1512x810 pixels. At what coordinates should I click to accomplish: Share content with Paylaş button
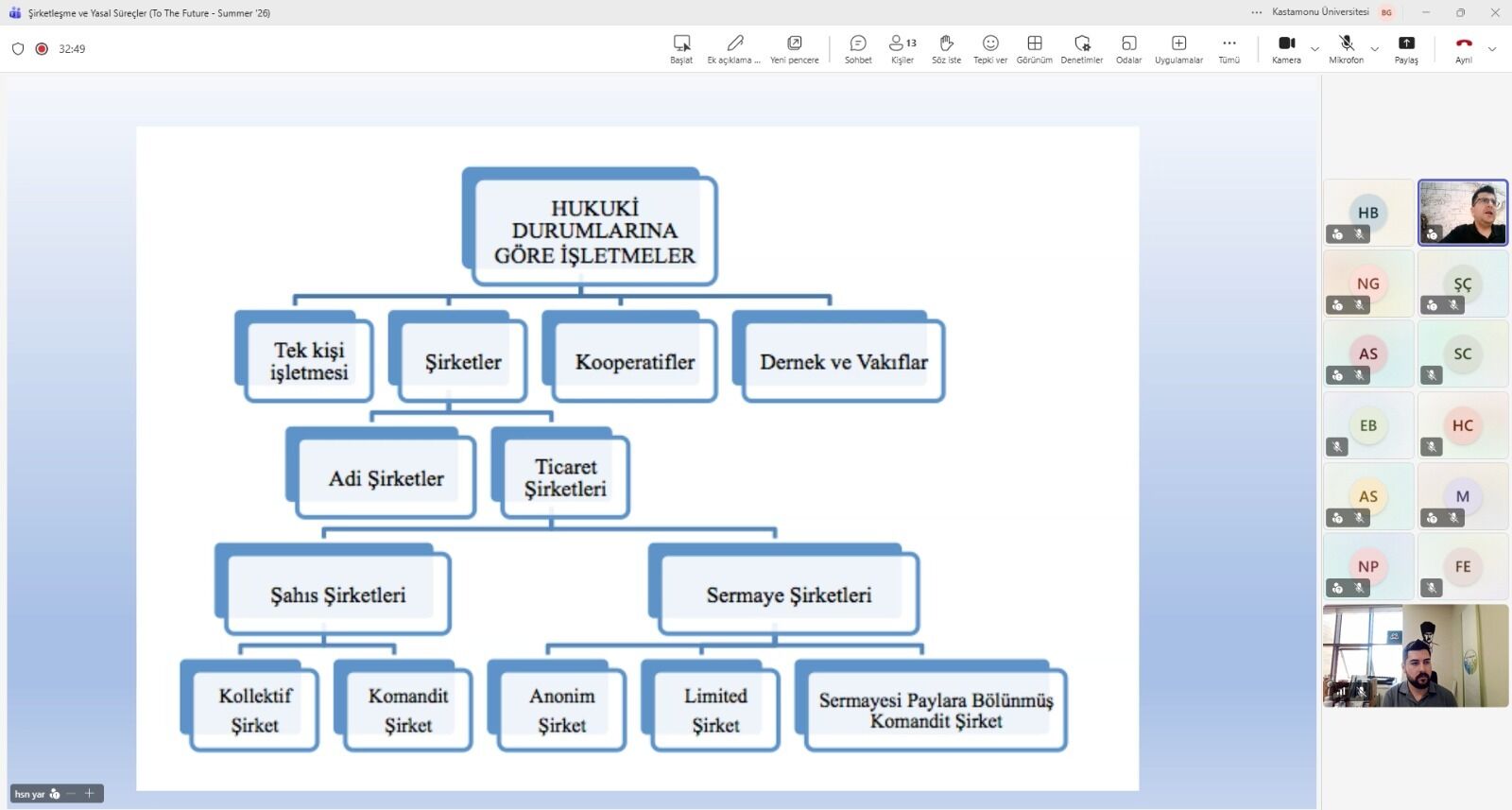point(1406,49)
